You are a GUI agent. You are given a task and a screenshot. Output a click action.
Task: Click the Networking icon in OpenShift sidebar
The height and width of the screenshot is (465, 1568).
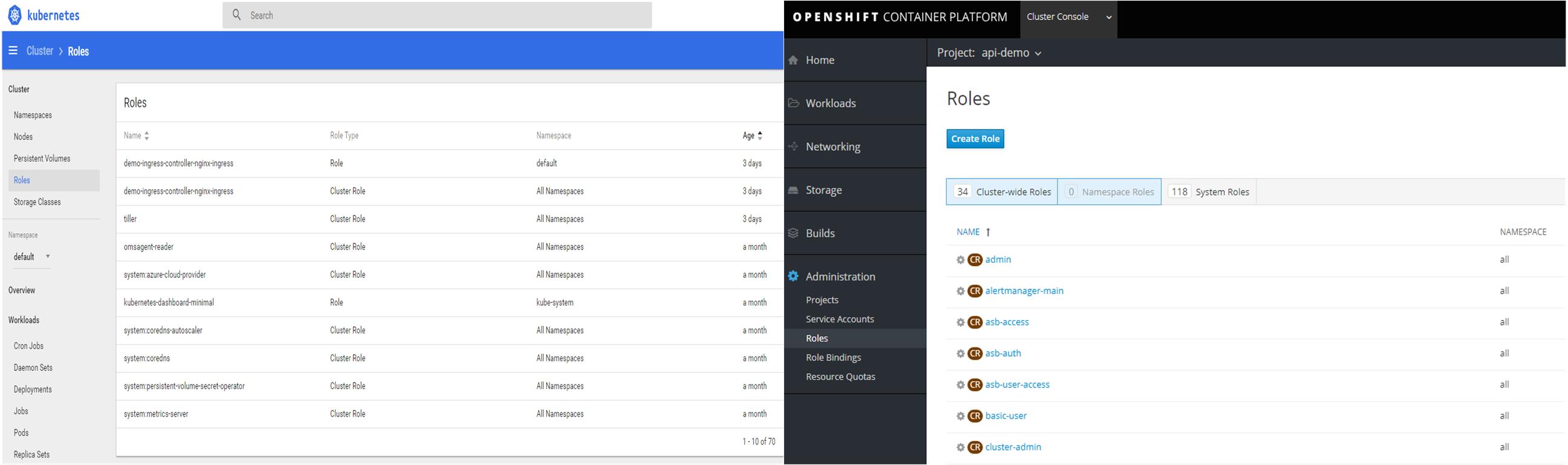point(793,147)
